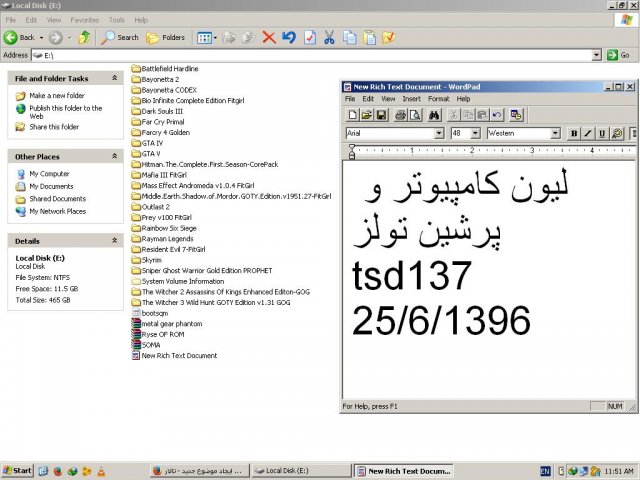This screenshot has width=640, height=480.
Task: Click the Print icon in WordPad
Action: [401, 116]
